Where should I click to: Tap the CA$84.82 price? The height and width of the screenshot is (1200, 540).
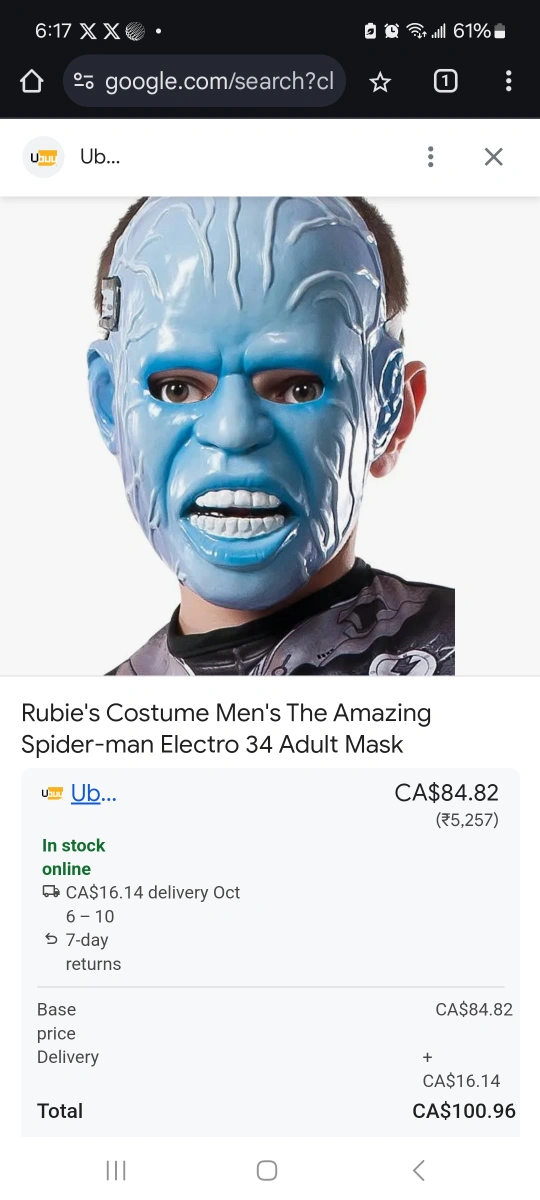[447, 792]
